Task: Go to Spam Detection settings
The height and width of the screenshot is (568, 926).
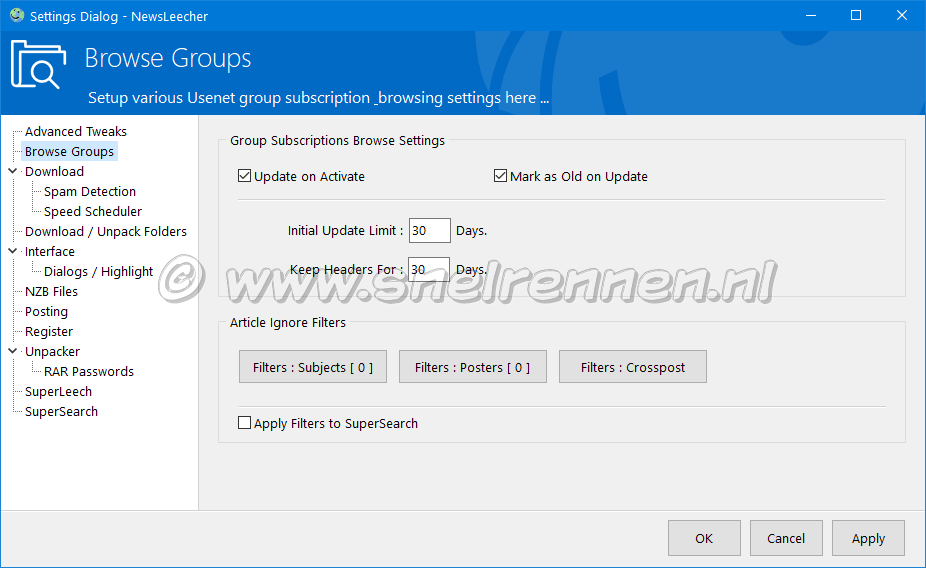Action: pyautogui.click(x=90, y=191)
